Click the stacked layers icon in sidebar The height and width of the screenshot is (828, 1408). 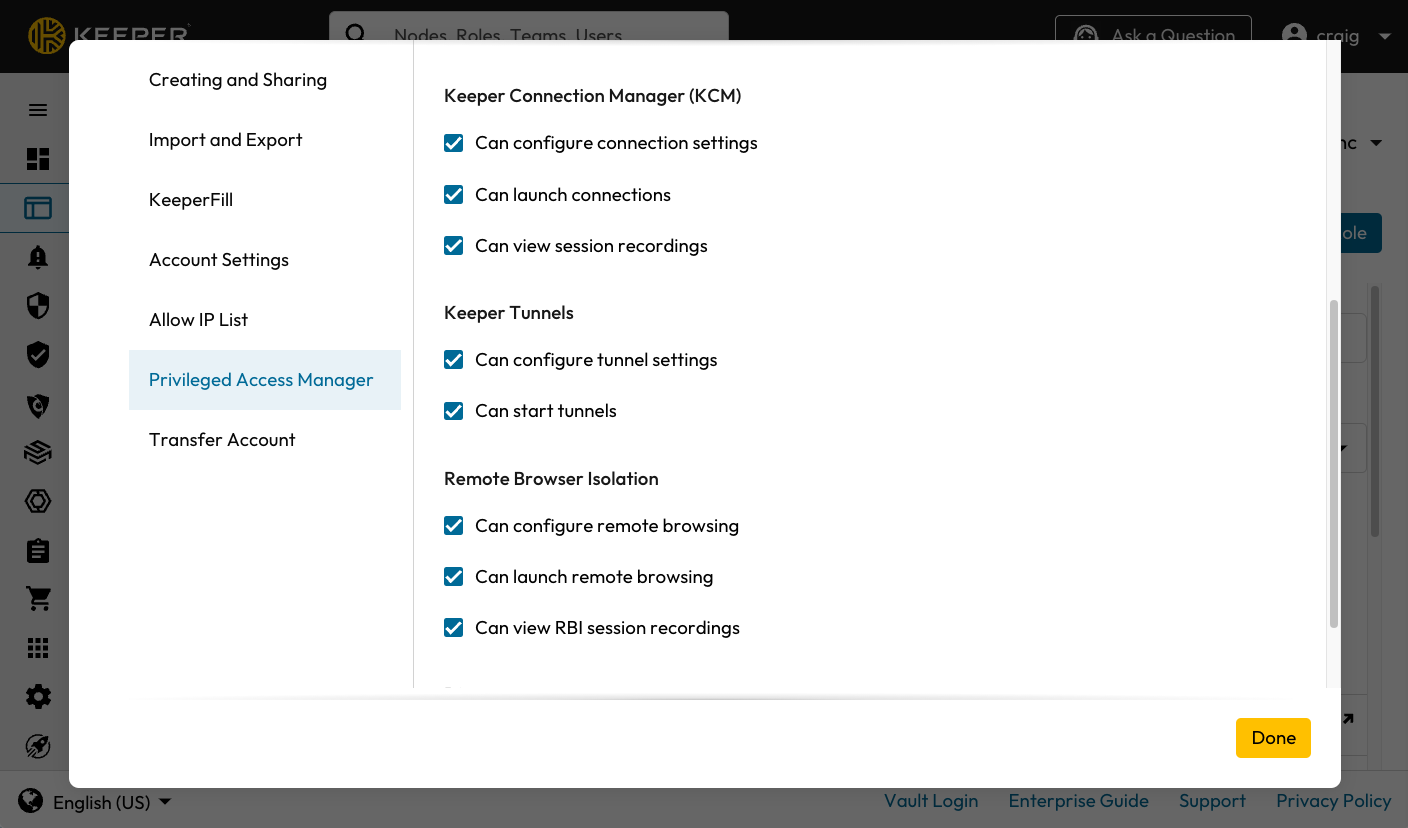[38, 453]
